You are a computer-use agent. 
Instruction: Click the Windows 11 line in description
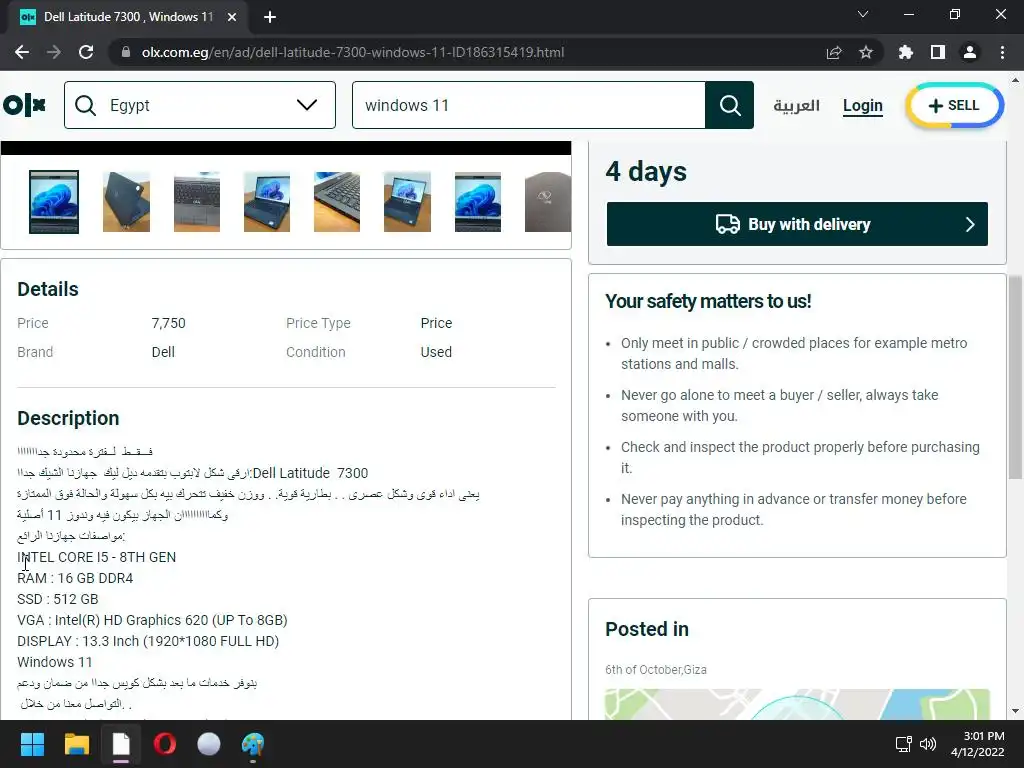point(55,662)
